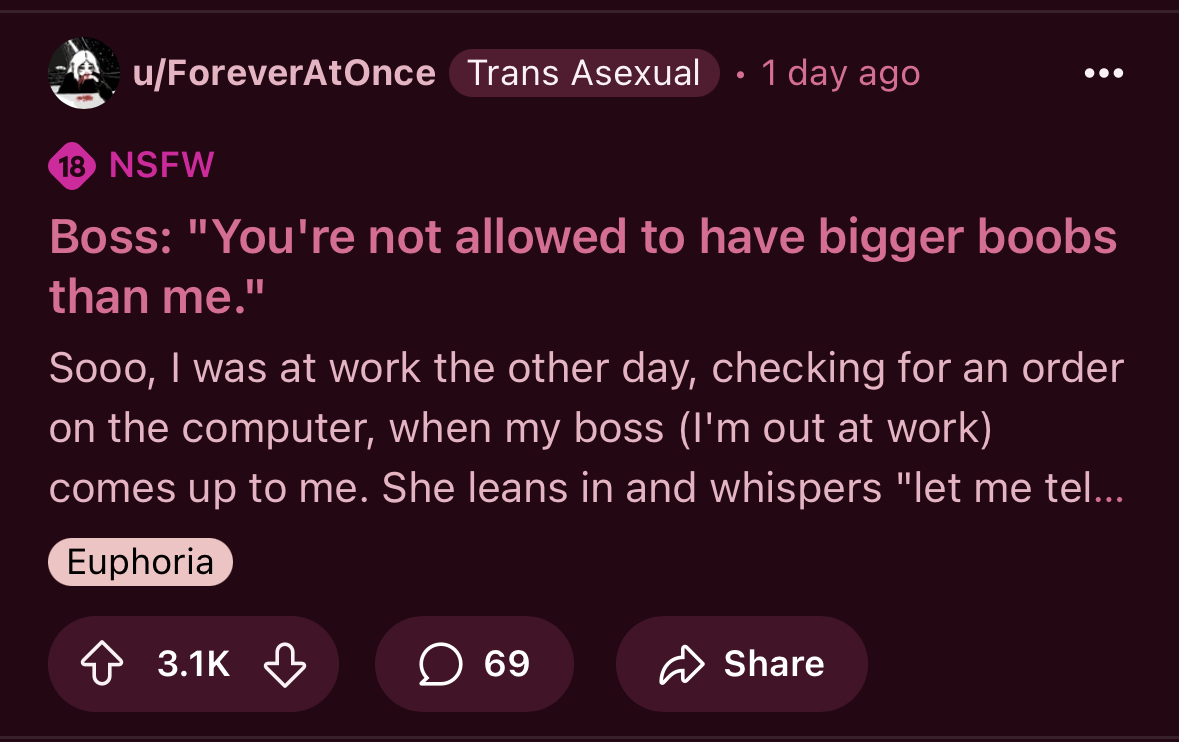
Task: Open the u/ForeverAtOnce profile avatar
Action: coord(83,73)
